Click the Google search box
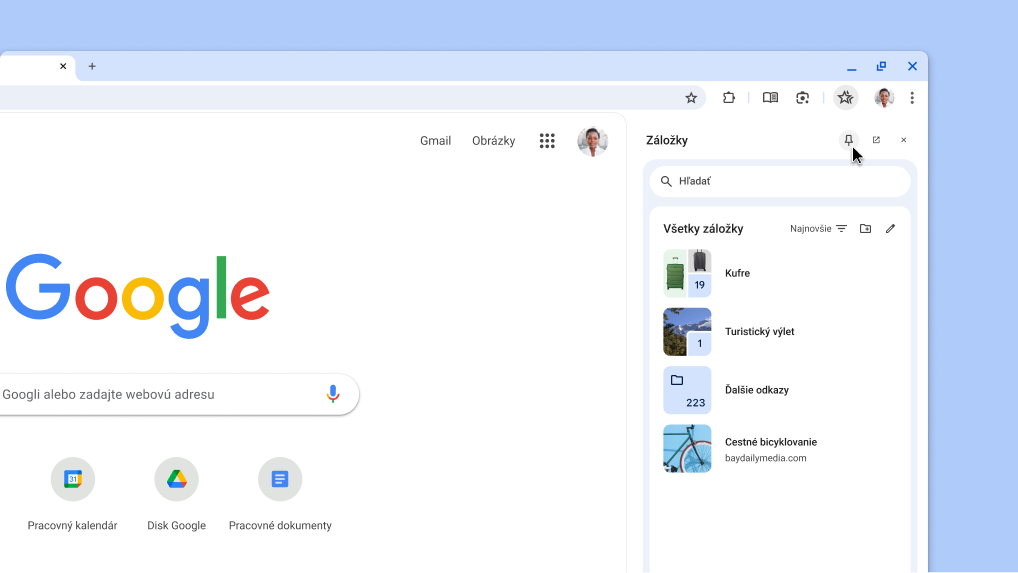This screenshot has height=573, width=1018. (x=178, y=395)
